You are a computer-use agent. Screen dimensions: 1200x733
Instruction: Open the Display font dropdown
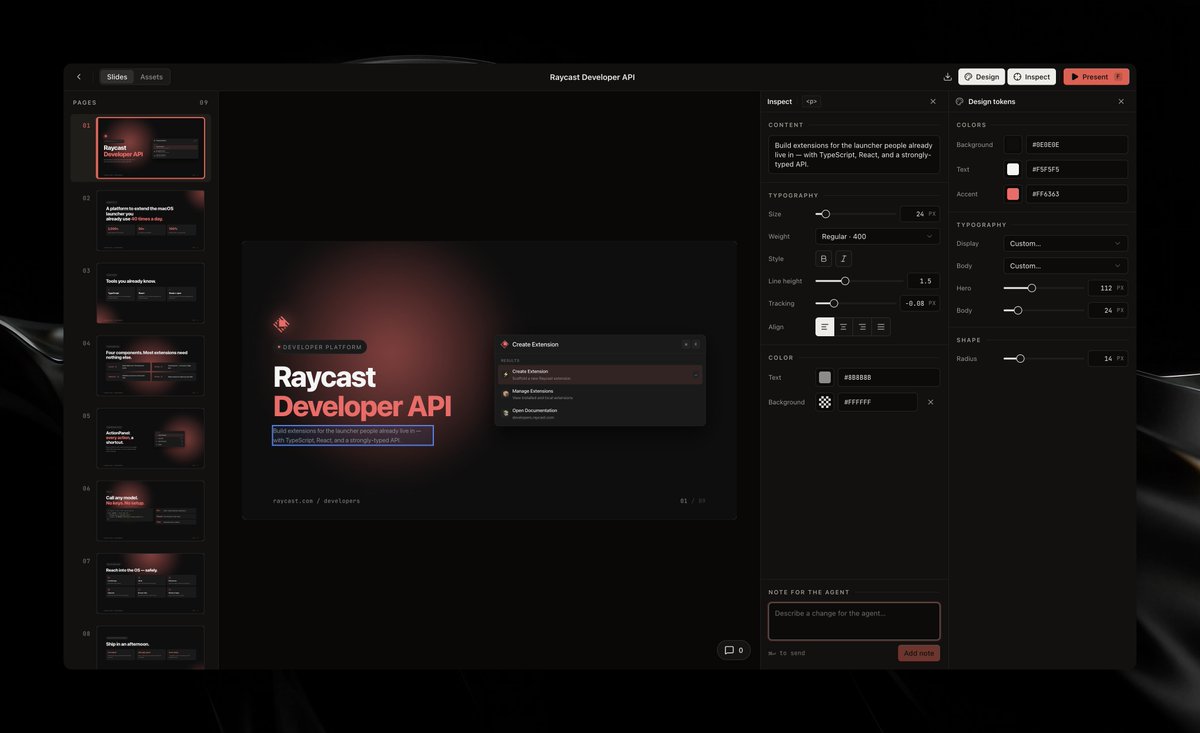point(1065,243)
